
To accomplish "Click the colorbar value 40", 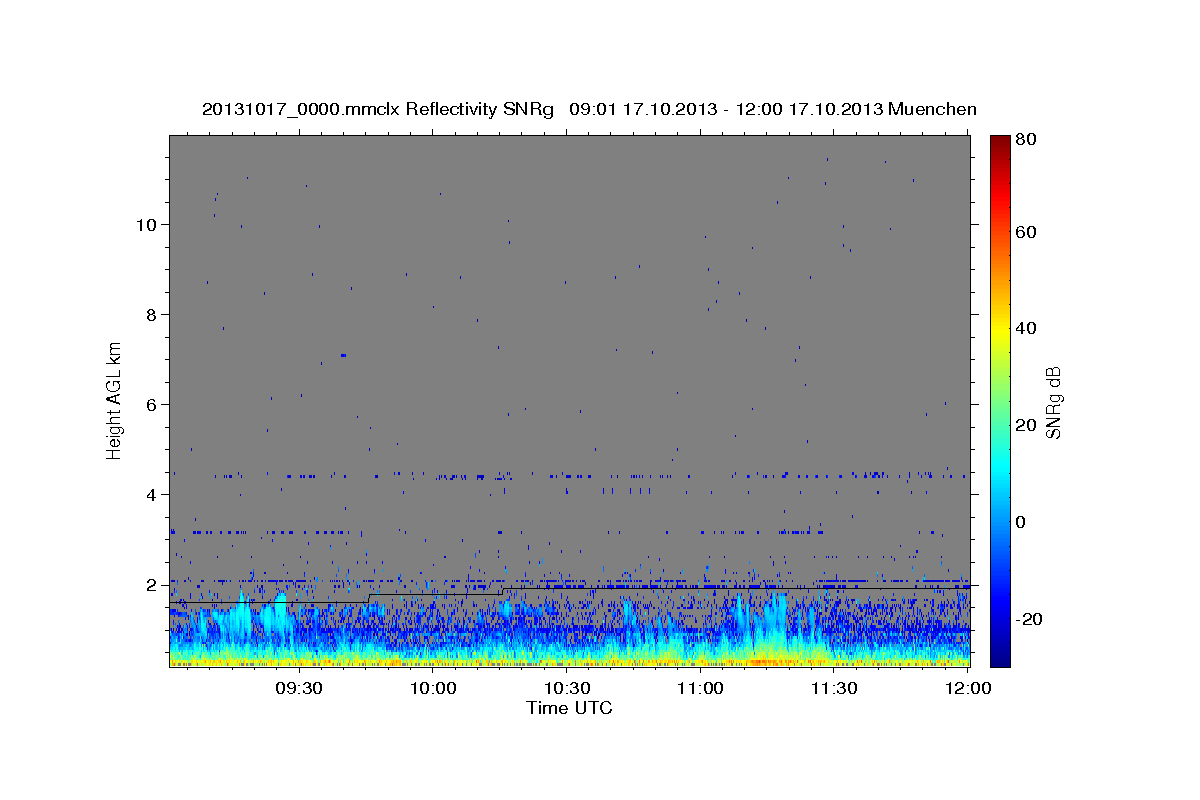I will (x=1026, y=328).
